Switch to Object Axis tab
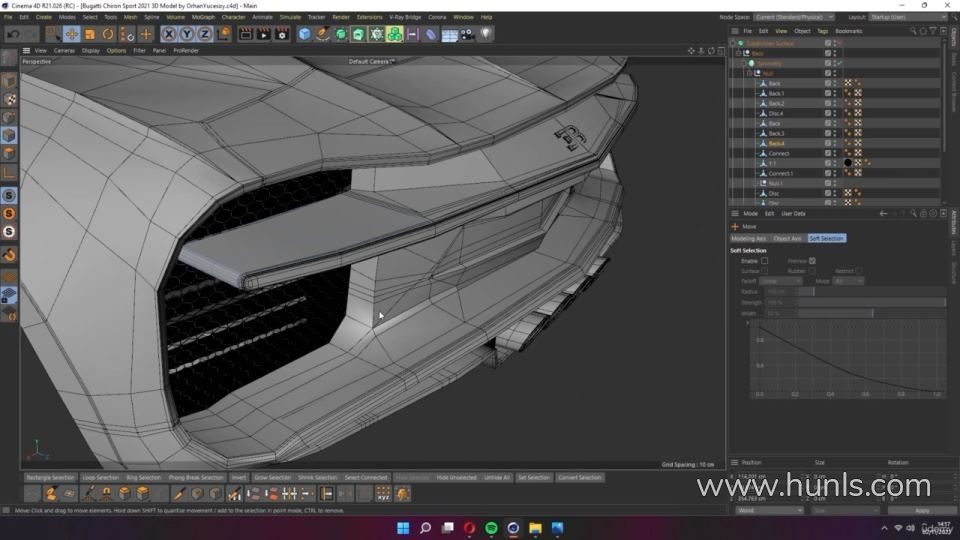960x540 pixels. pyautogui.click(x=787, y=238)
